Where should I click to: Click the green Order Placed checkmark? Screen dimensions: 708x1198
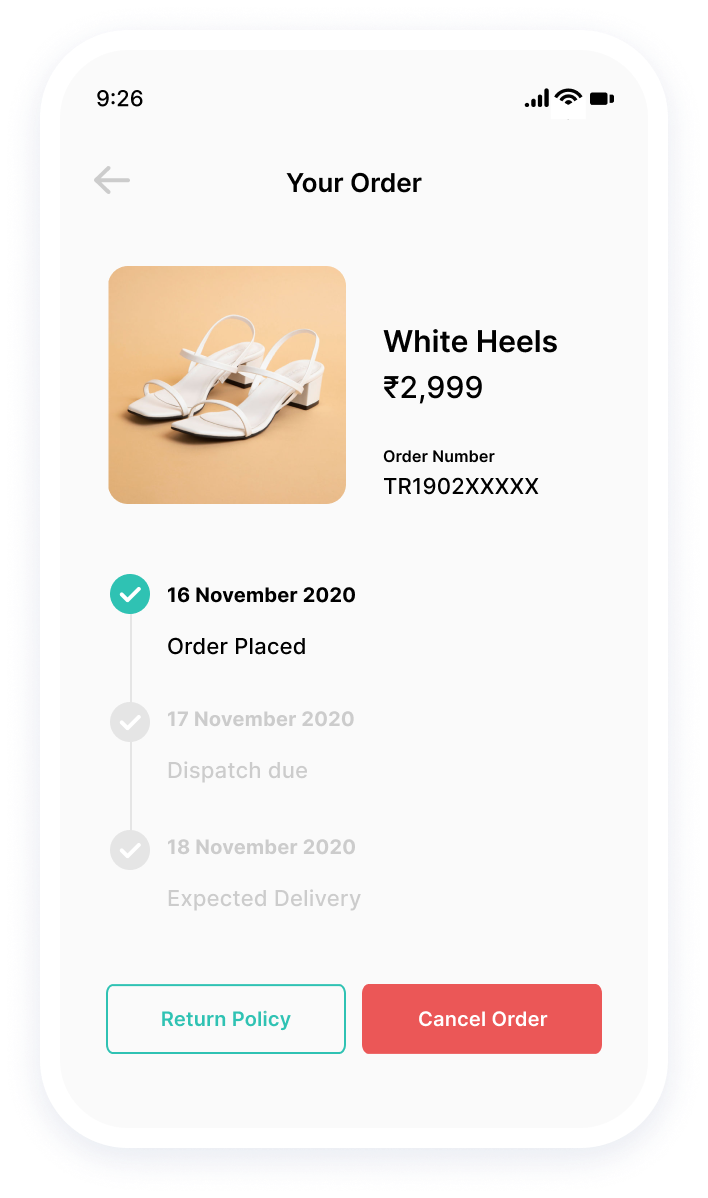pyautogui.click(x=130, y=594)
